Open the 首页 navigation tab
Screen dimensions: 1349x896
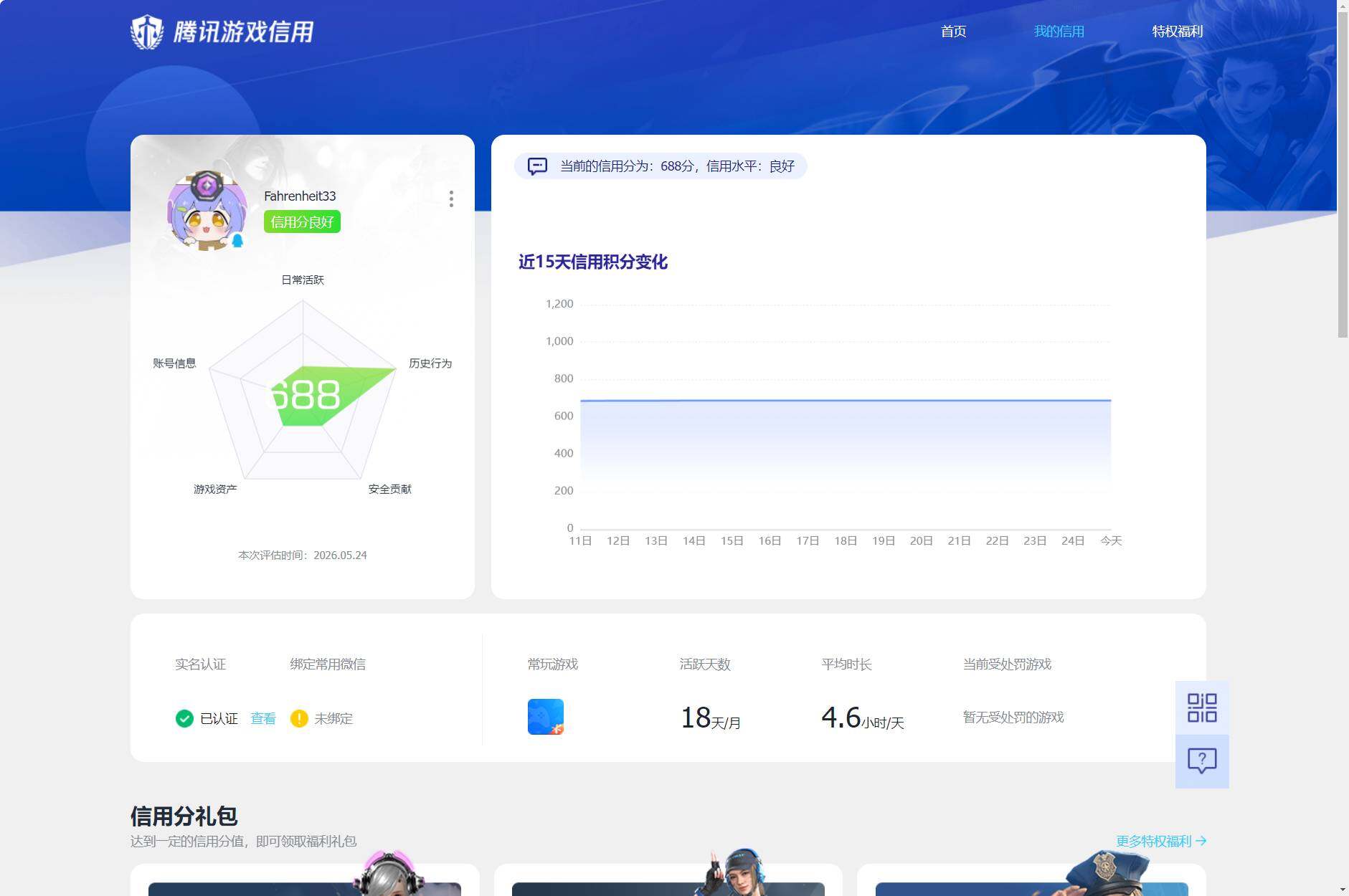tap(953, 32)
